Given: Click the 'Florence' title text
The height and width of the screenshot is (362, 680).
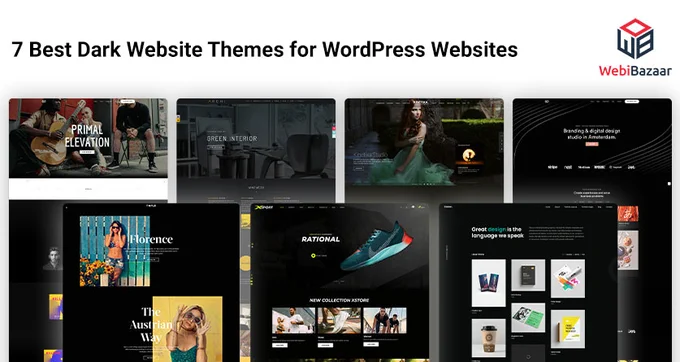Looking at the screenshot, I should point(151,239).
